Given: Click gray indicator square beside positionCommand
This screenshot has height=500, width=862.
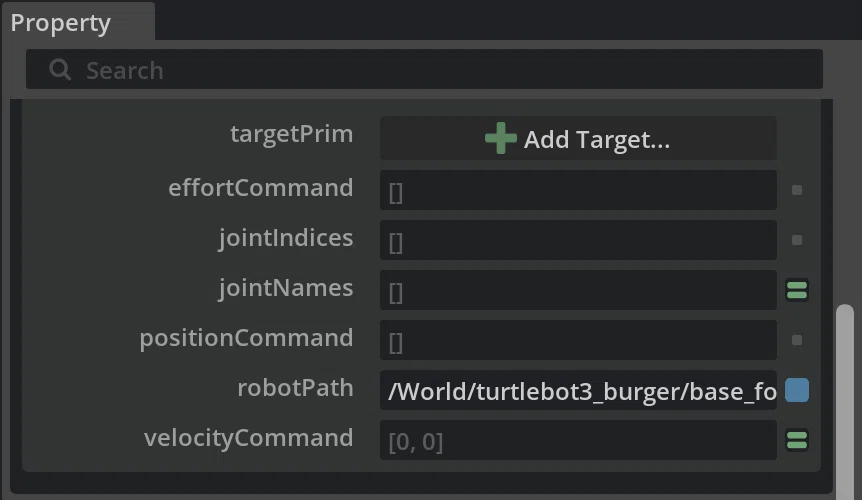Looking at the screenshot, I should click(x=797, y=340).
